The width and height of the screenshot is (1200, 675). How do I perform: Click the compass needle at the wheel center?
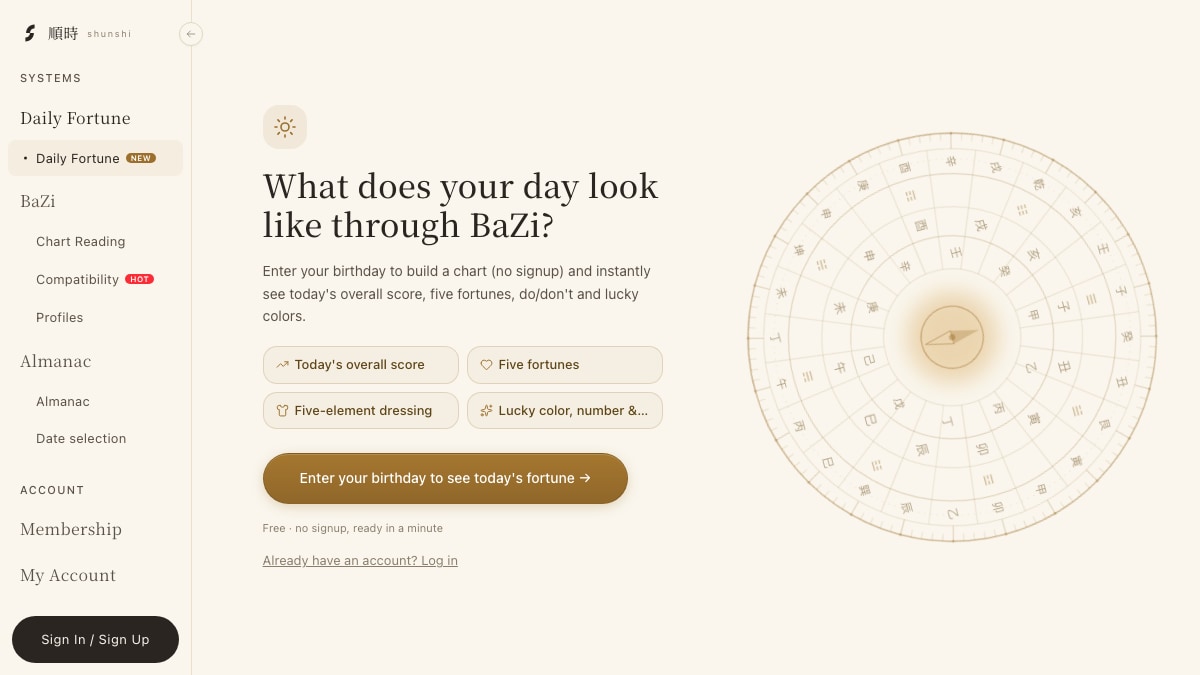(x=952, y=337)
